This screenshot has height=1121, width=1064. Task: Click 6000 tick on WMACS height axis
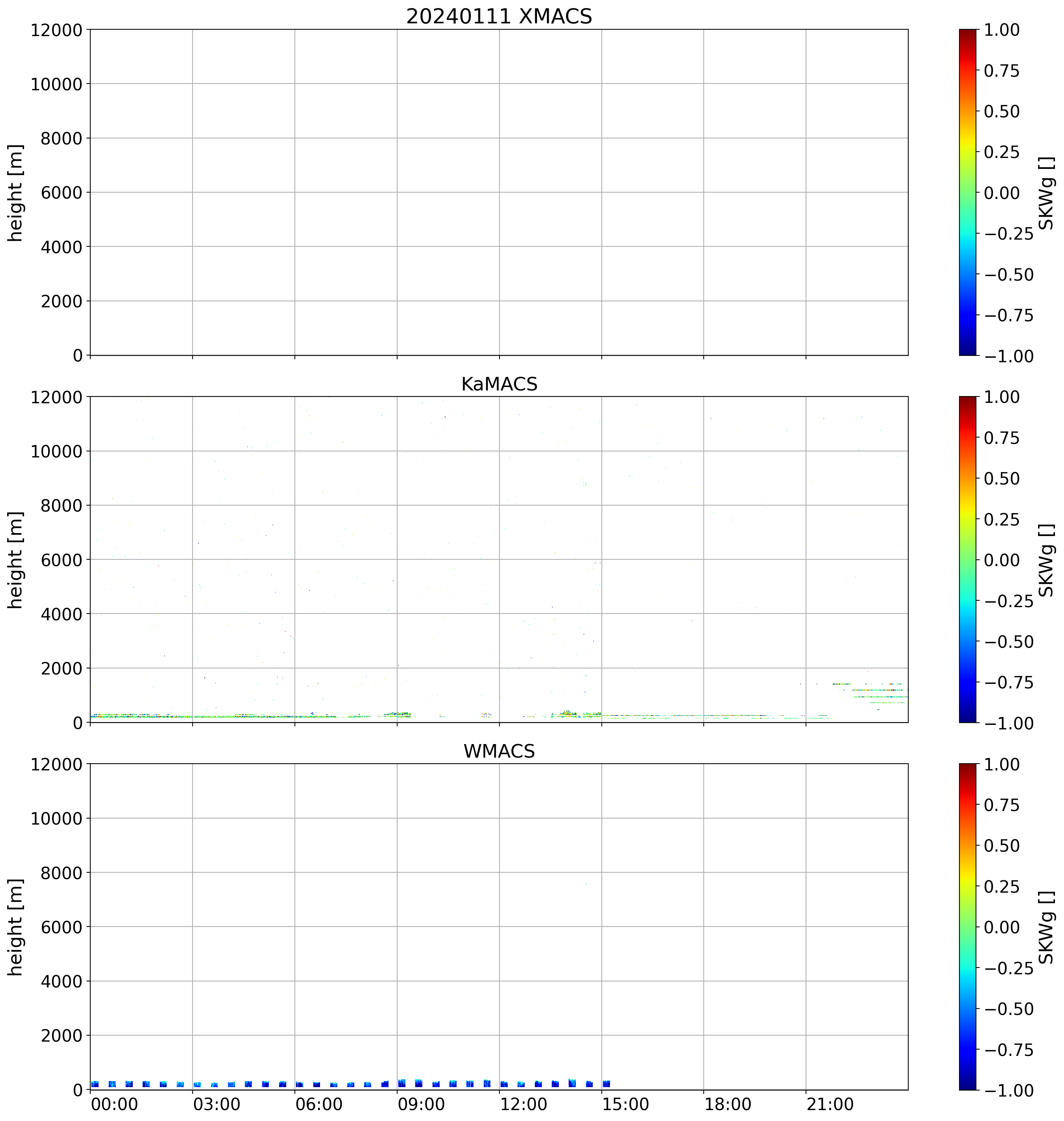61,927
